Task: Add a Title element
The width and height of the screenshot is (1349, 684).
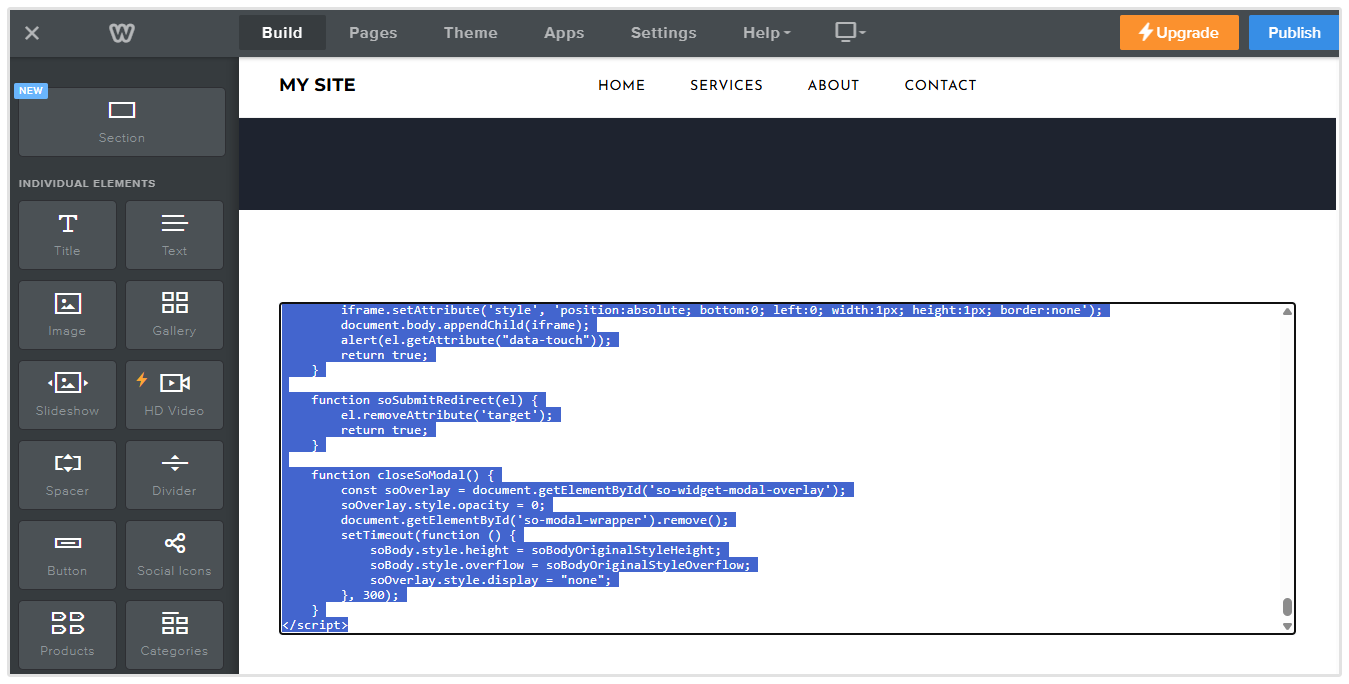Action: [67, 234]
